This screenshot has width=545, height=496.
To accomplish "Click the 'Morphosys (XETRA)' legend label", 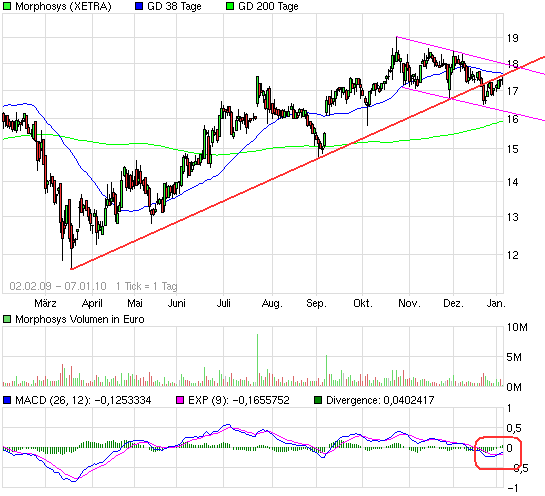I will click(63, 6).
